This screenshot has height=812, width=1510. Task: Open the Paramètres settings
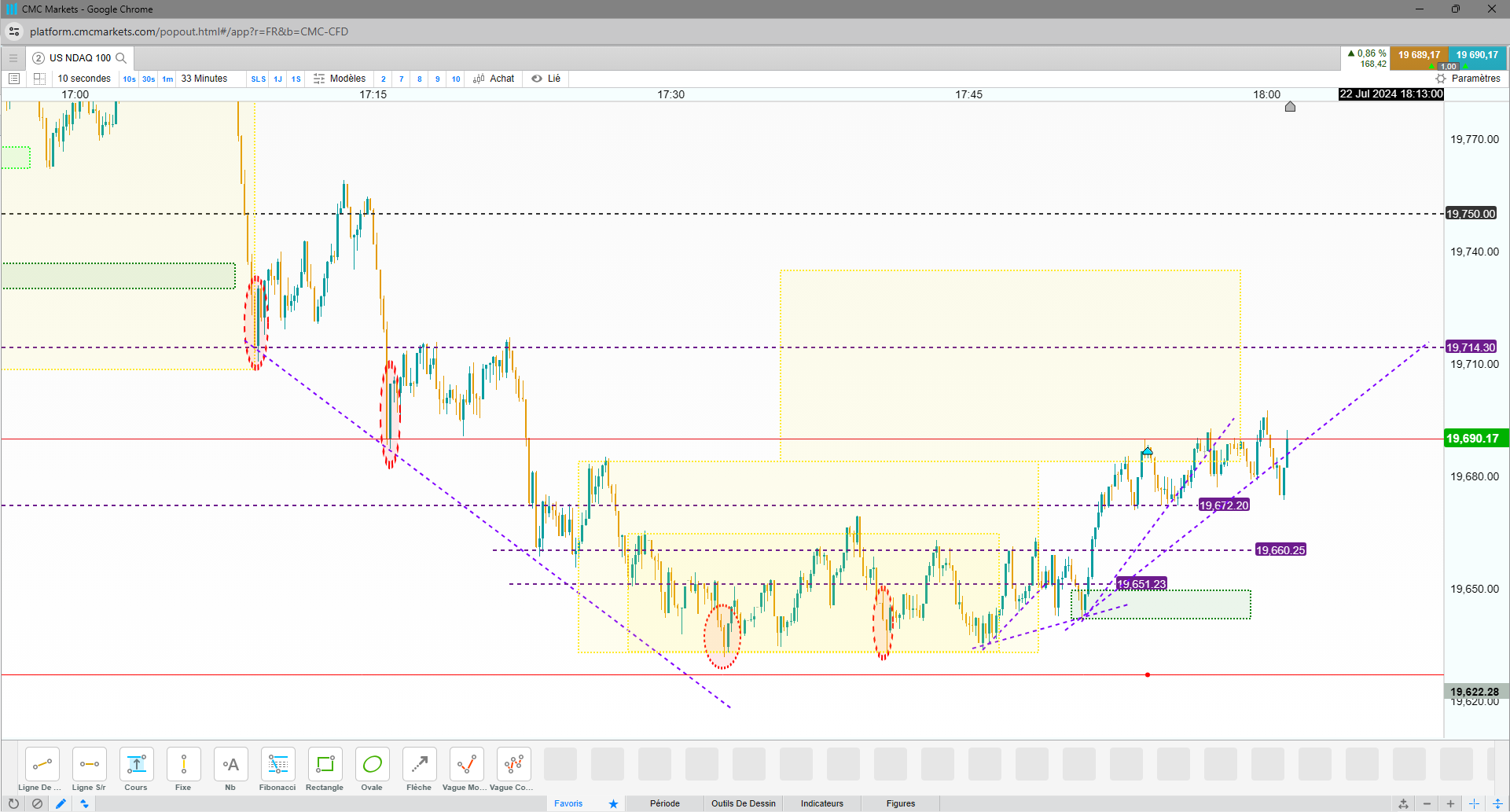1468,79
